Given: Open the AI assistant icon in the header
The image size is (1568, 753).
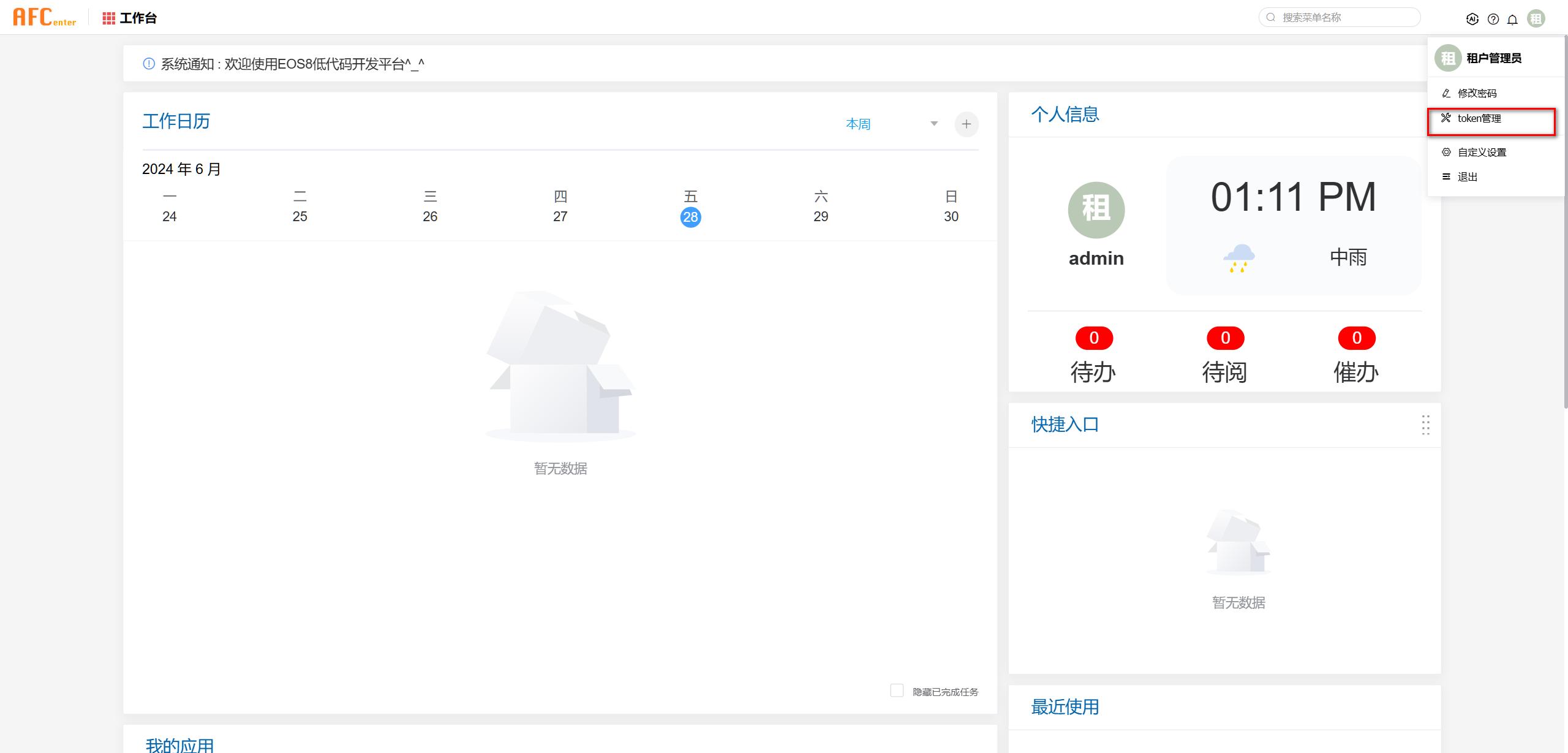Looking at the screenshot, I should click(x=1473, y=18).
